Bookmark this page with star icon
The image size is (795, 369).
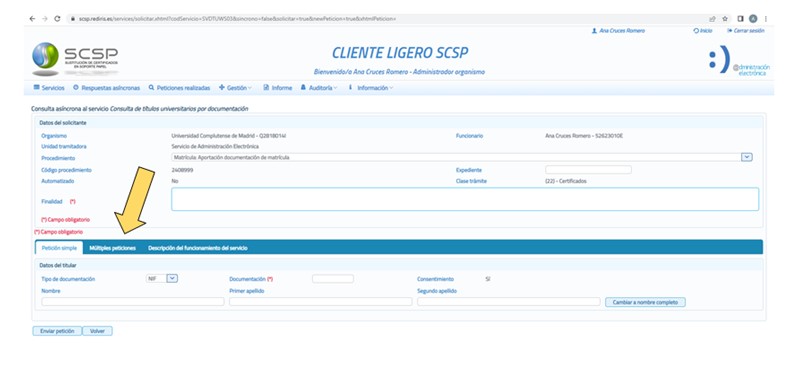tap(725, 19)
